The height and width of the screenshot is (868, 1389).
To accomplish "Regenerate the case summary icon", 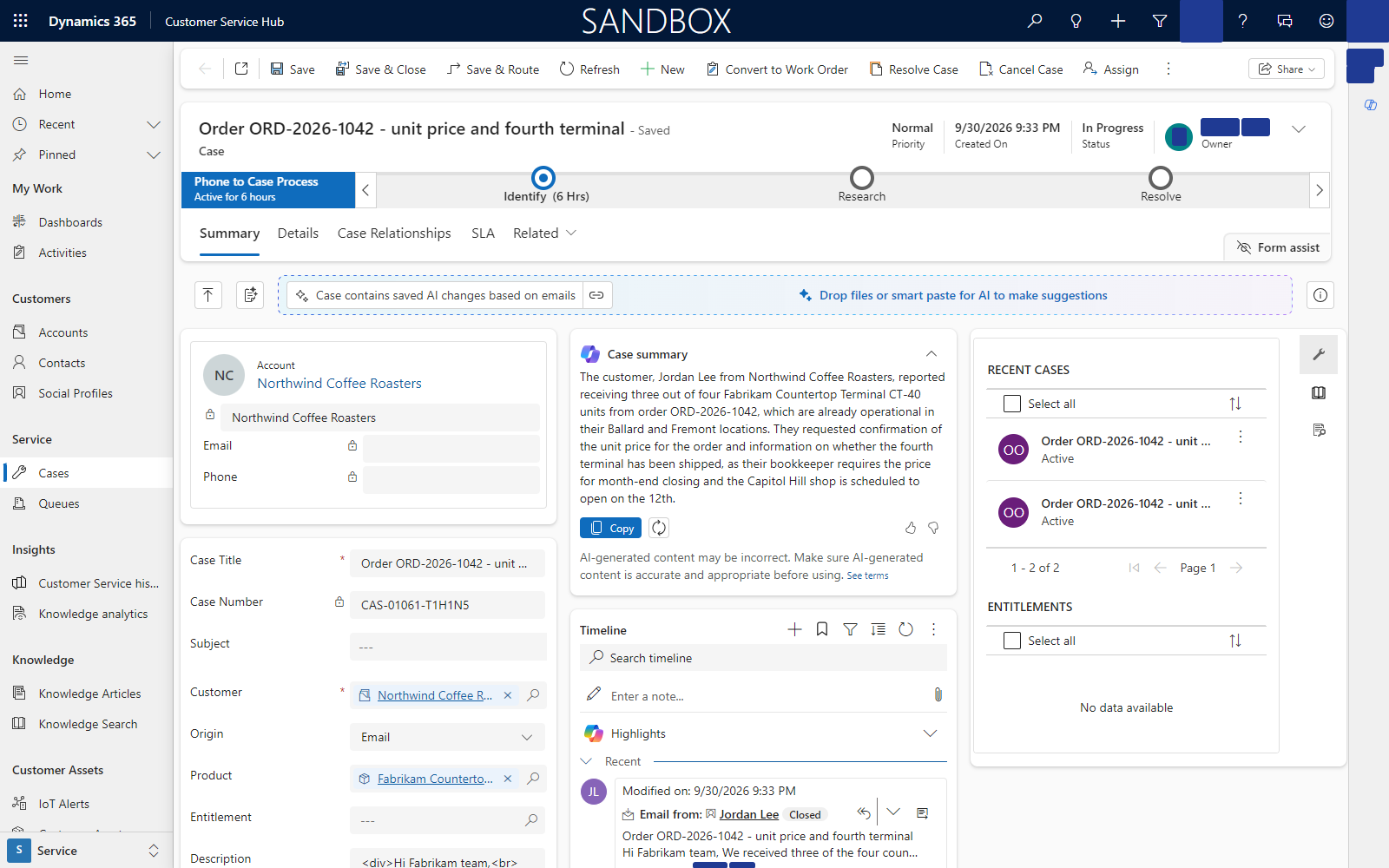I will tap(659, 528).
